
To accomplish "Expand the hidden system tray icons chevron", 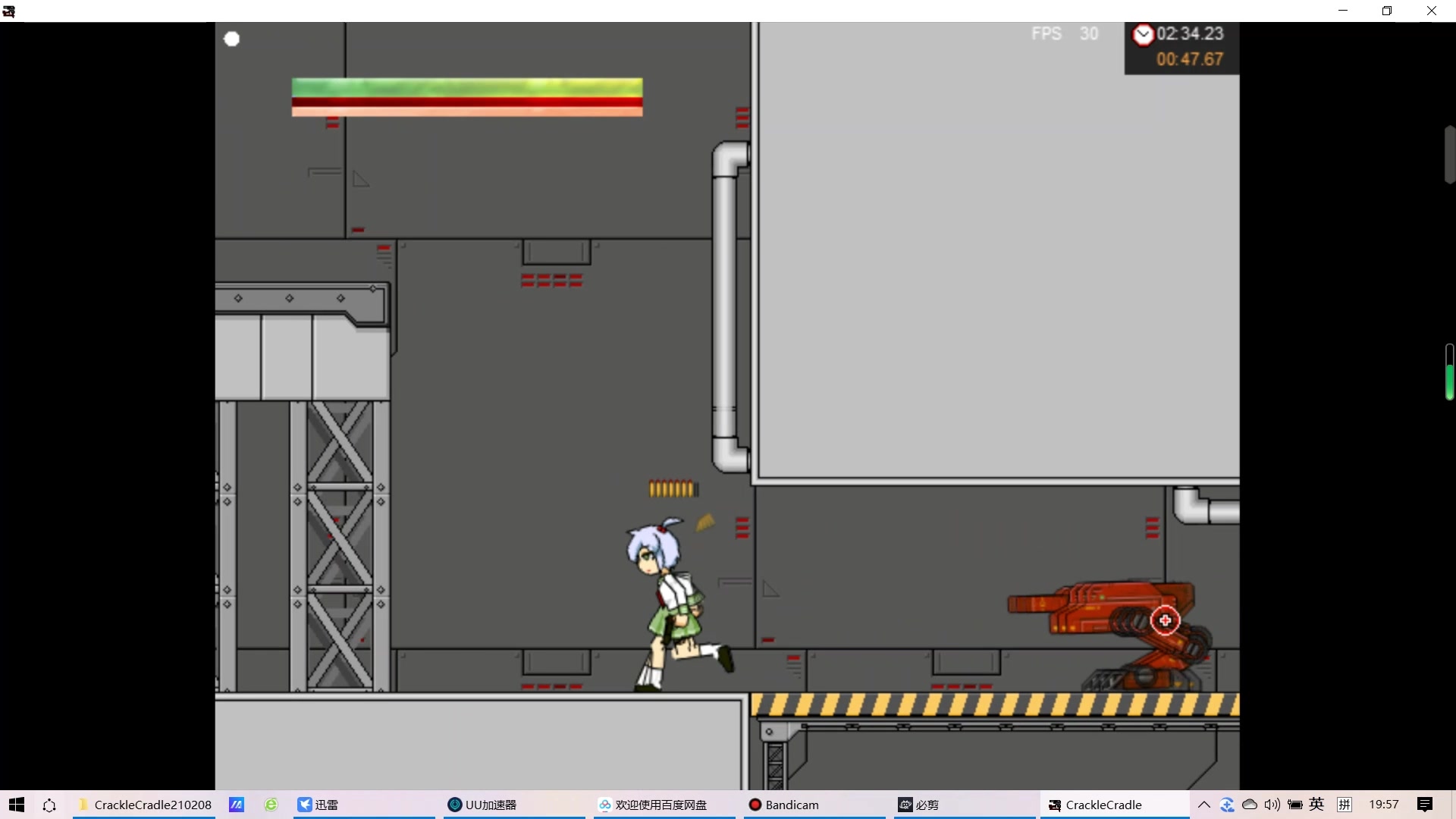I will tap(1203, 805).
